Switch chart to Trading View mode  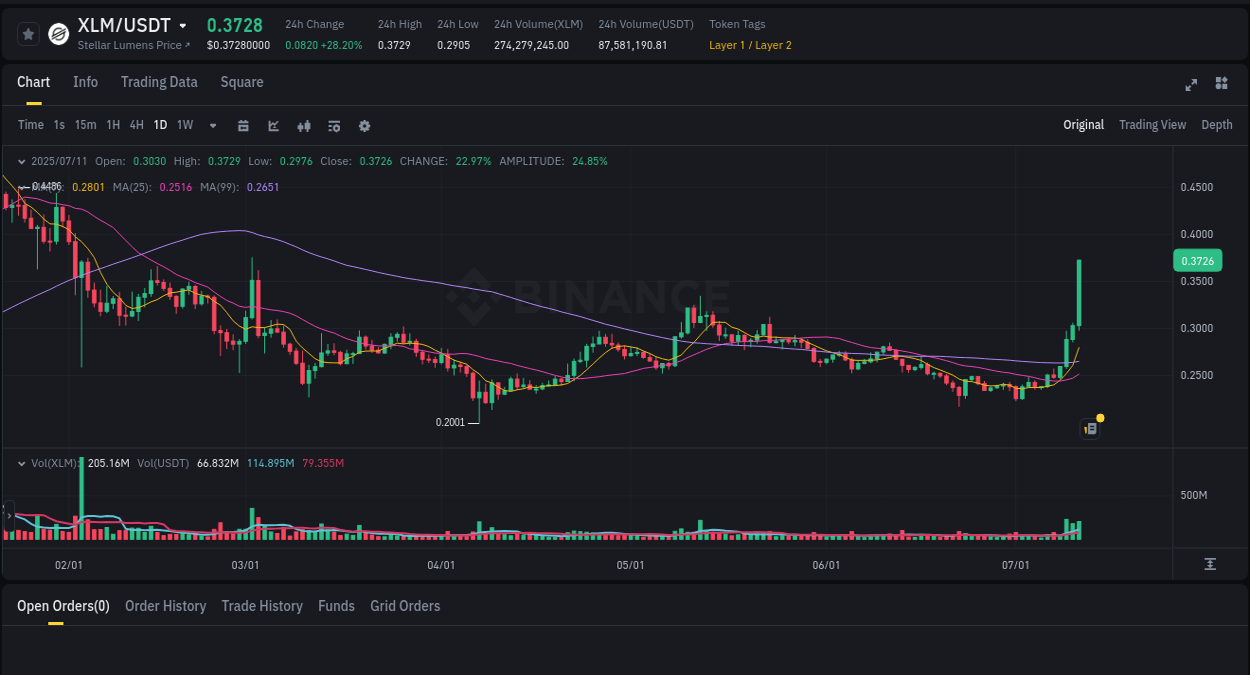pyautogui.click(x=1152, y=125)
